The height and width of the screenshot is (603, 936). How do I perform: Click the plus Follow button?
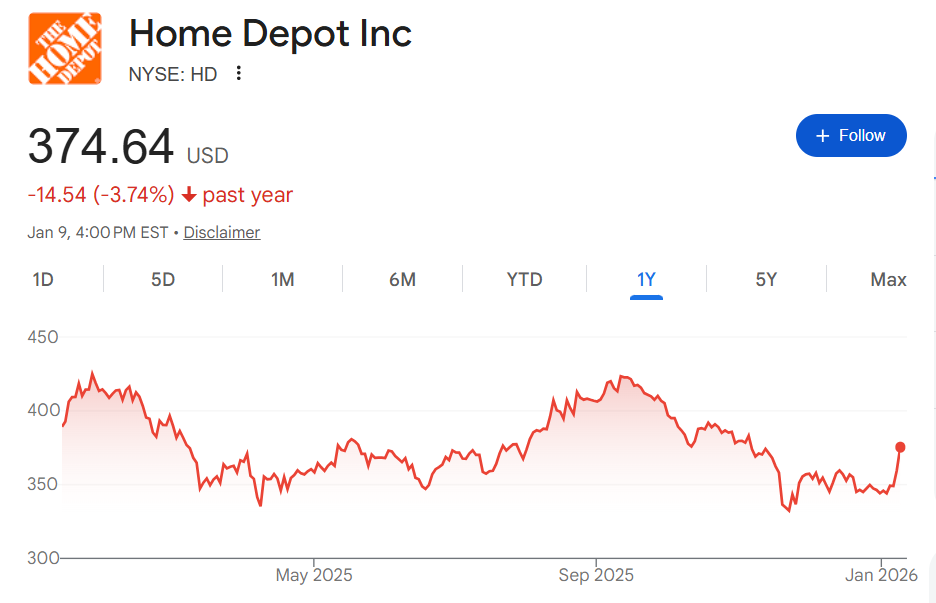[x=851, y=136]
